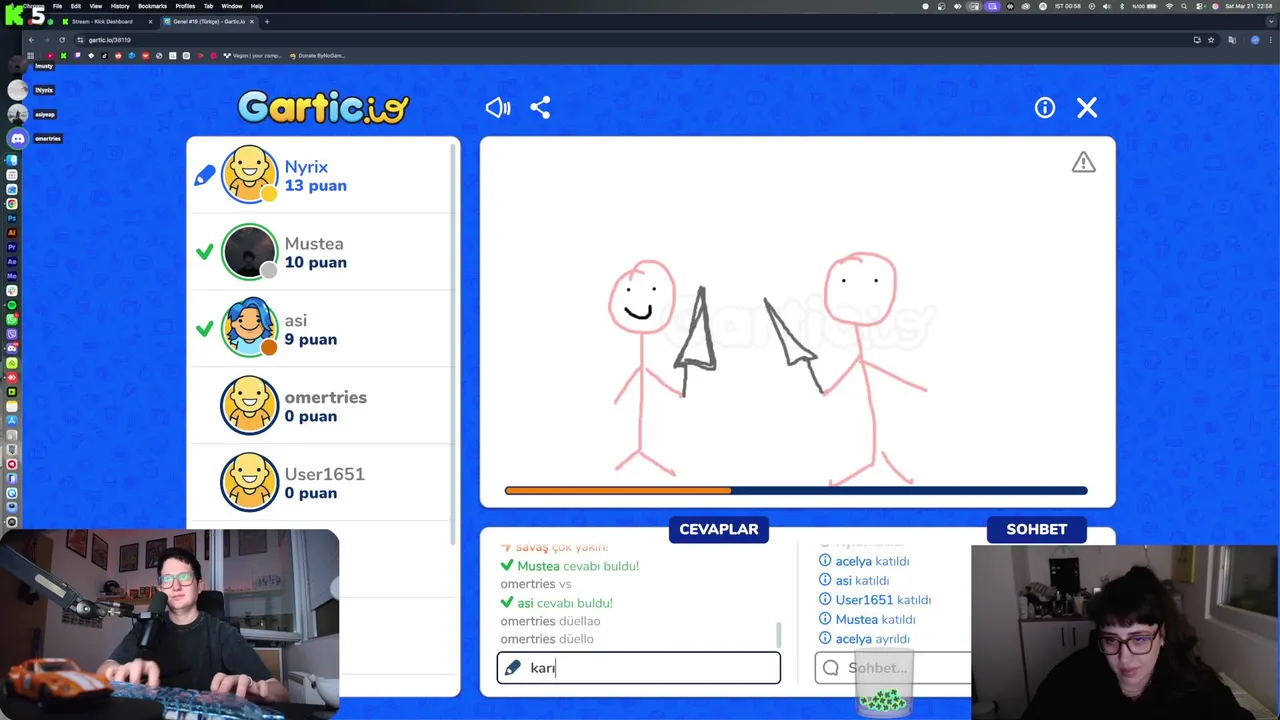Image resolution: width=1280 pixels, height=720 pixels.
Task: Open Premiere Pro from the dock
Action: tap(12, 247)
